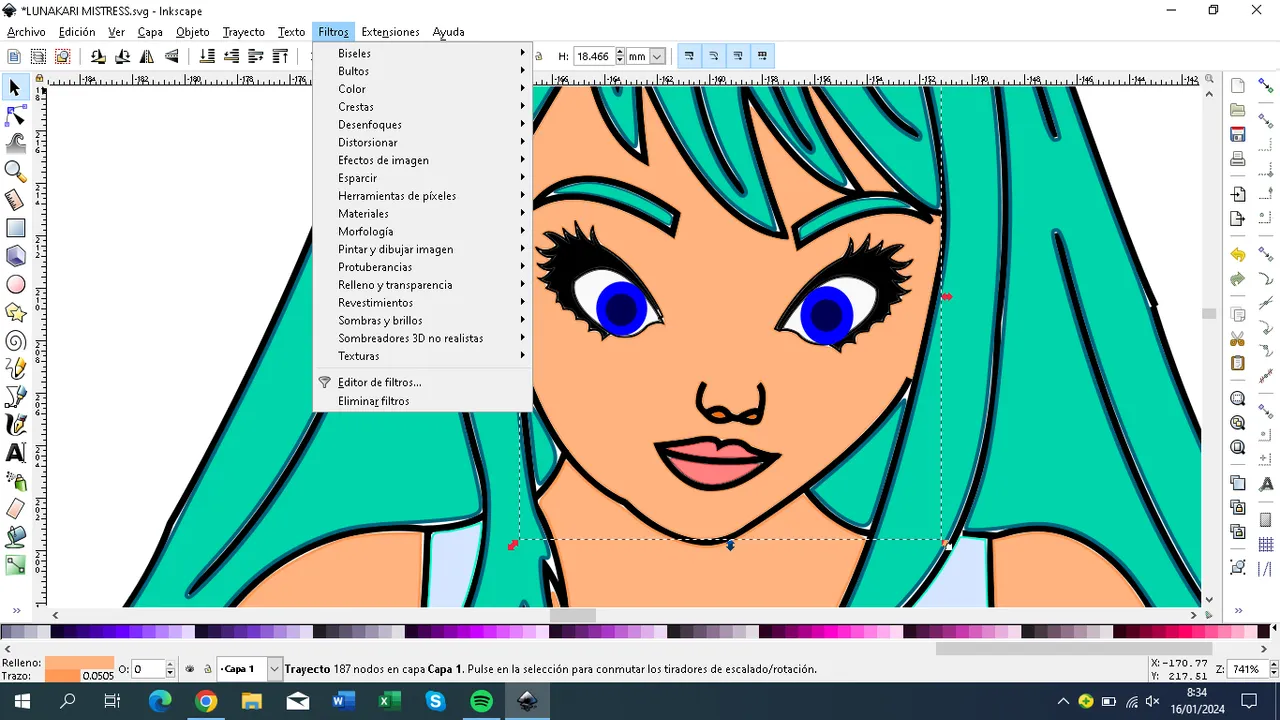Choose Eliminar filtros menu entry
The image size is (1280, 720).
tap(422, 401)
